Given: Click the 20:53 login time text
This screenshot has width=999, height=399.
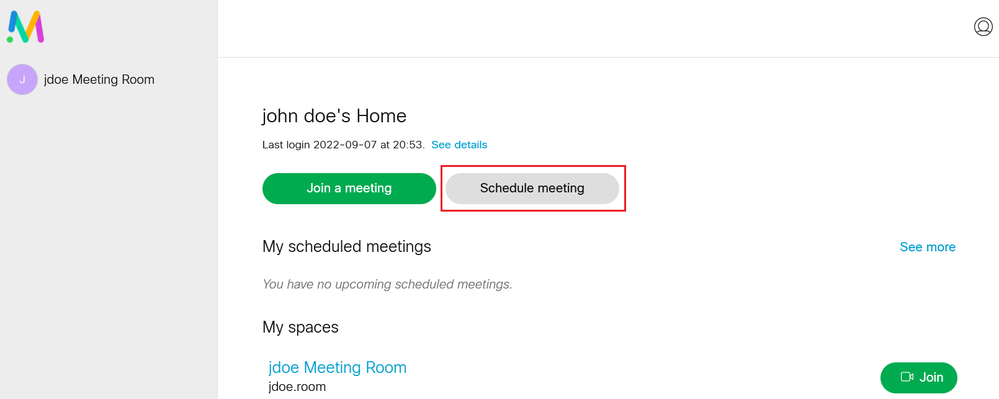Looking at the screenshot, I should (x=411, y=145).
